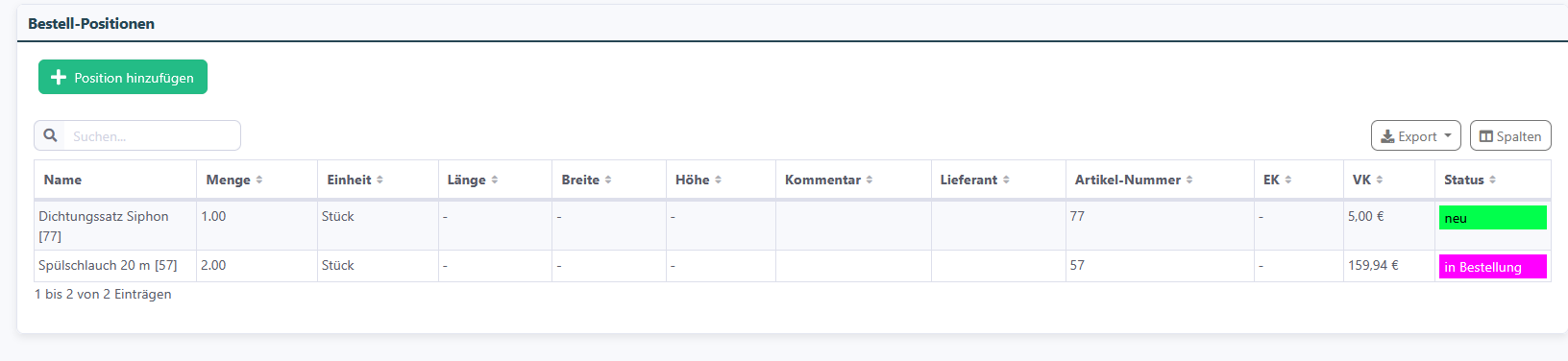Open the Export dropdown caret
This screenshot has width=1568, height=361.
pyautogui.click(x=1448, y=135)
